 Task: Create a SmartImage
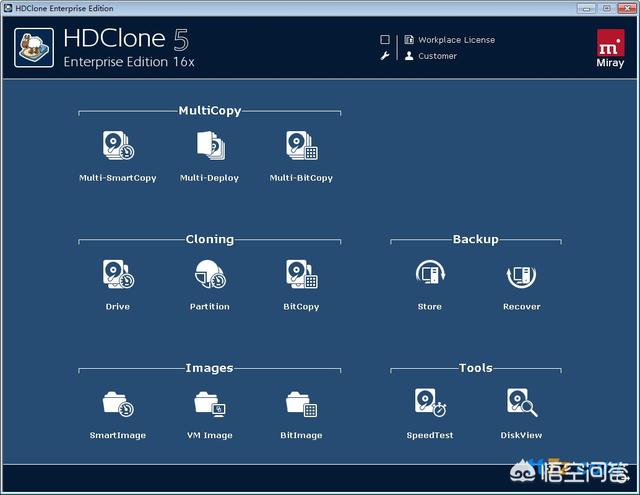[118, 404]
